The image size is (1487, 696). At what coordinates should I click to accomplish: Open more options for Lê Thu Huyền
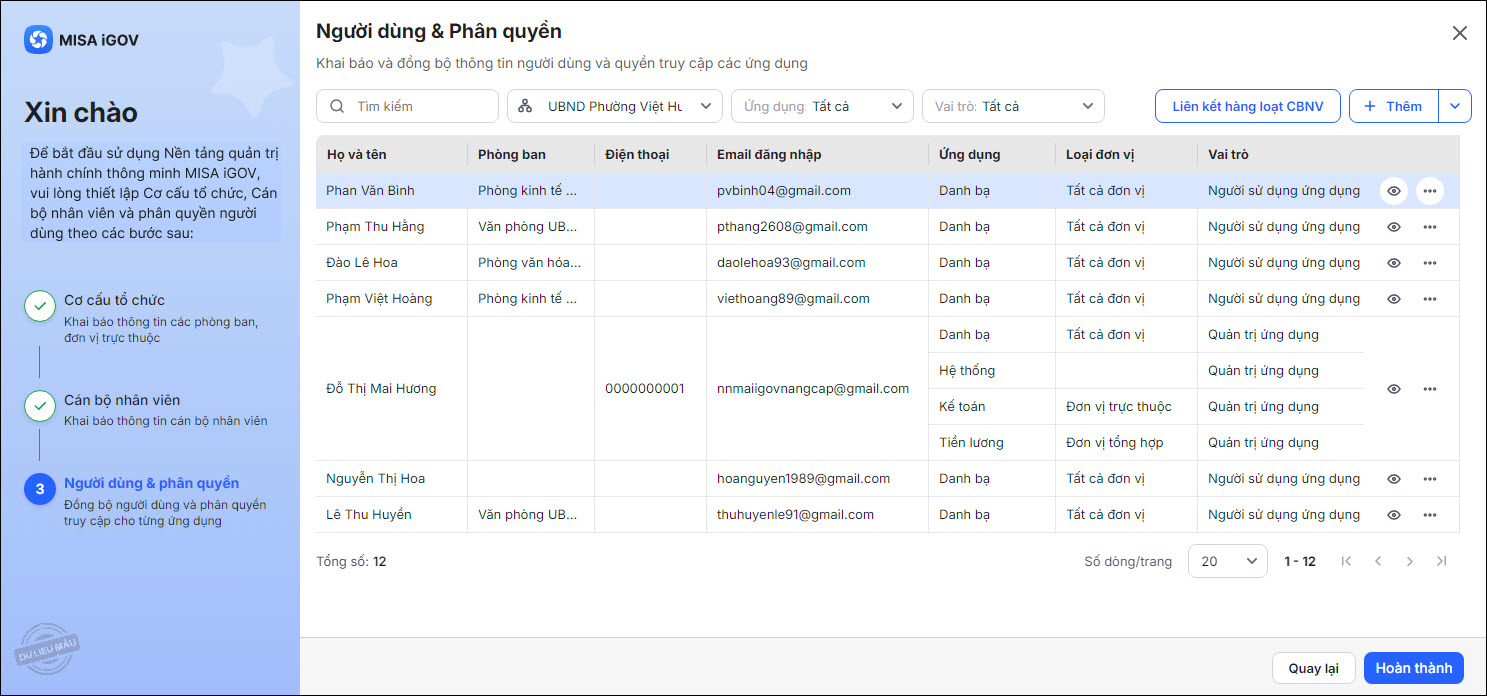(1429, 515)
